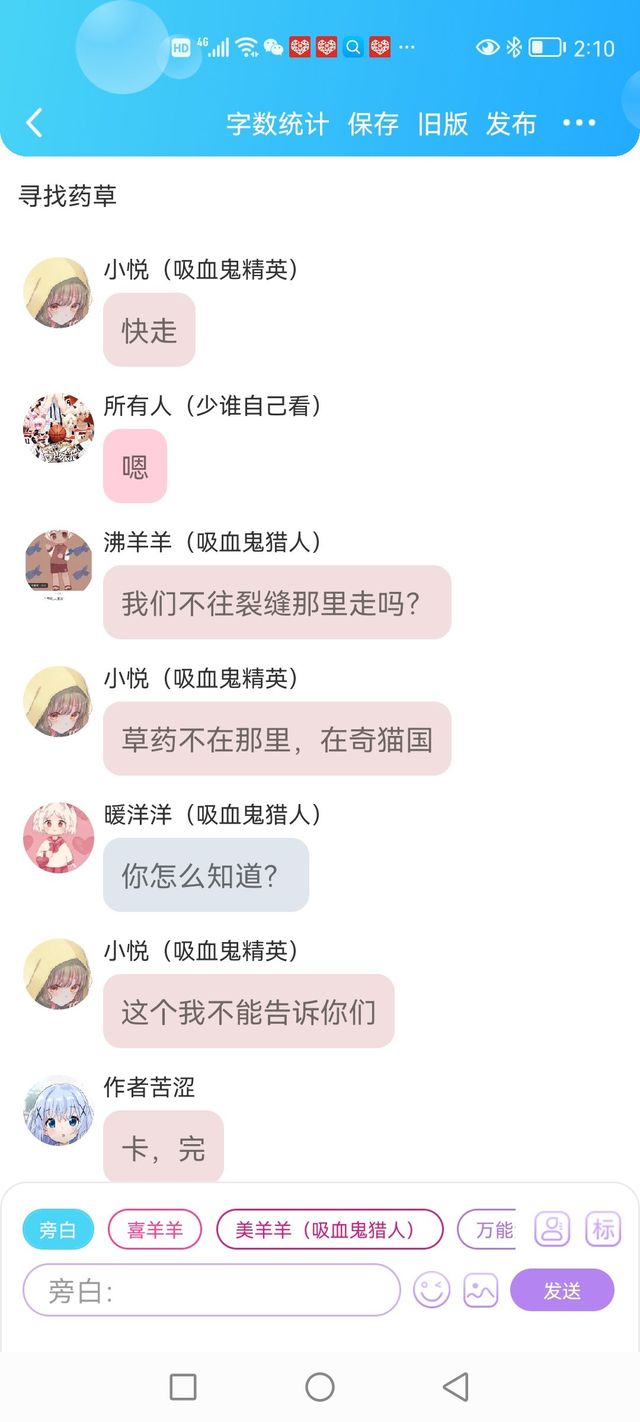This screenshot has height=1422, width=640.
Task: Open 字数统计 word count
Action: 277,124
